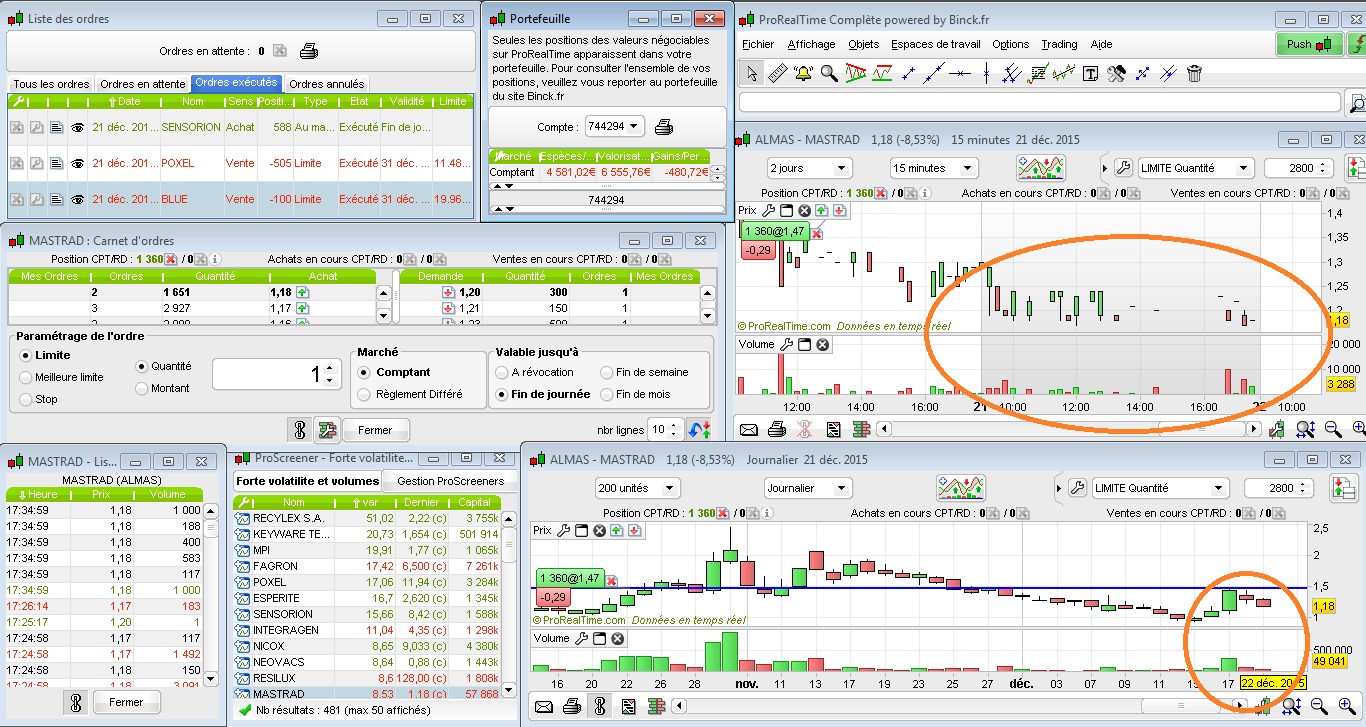Pick the red-green triangle pattern tool
Viewport: 1366px width, 727px height.
click(x=855, y=73)
